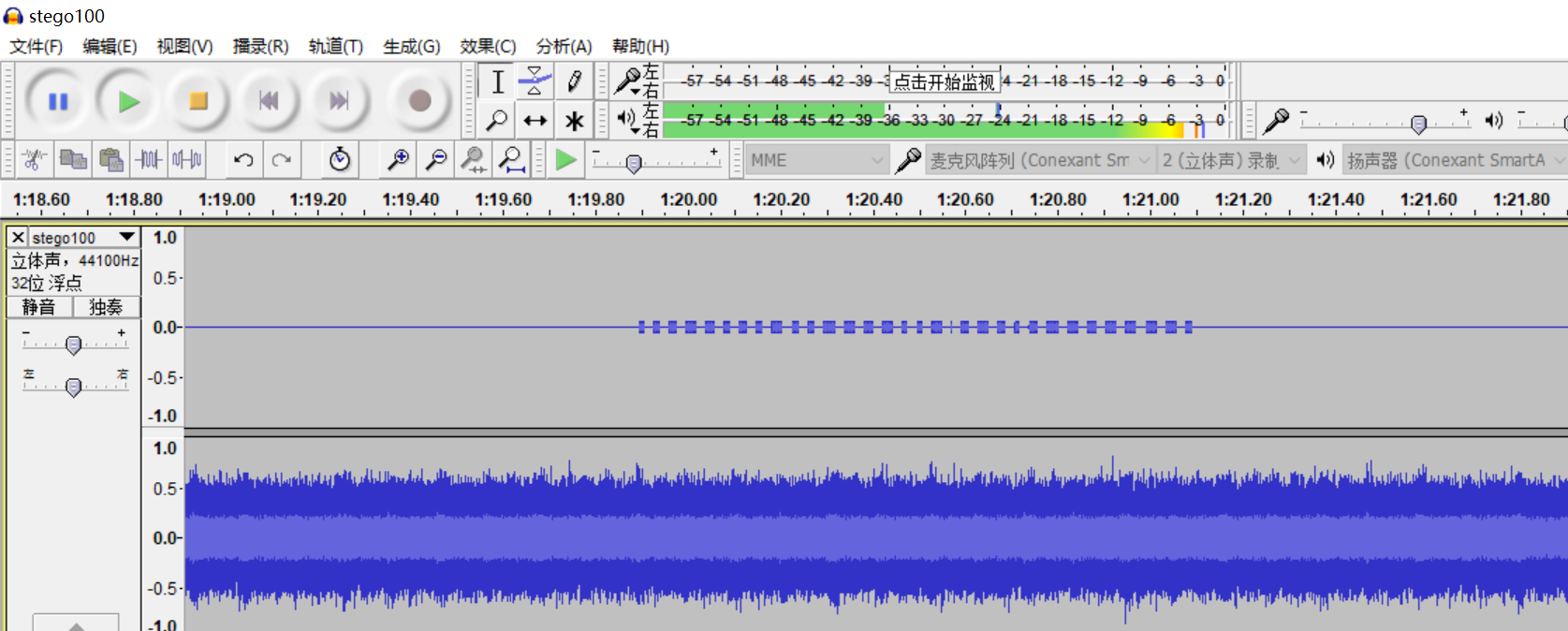Click the Paste clipboard icon
Image resolution: width=1568 pixels, height=631 pixels.
[111, 160]
